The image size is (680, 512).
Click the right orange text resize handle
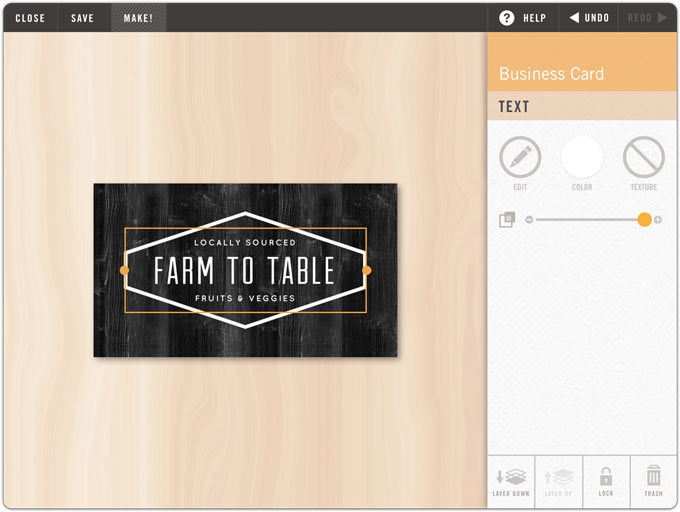point(366,270)
